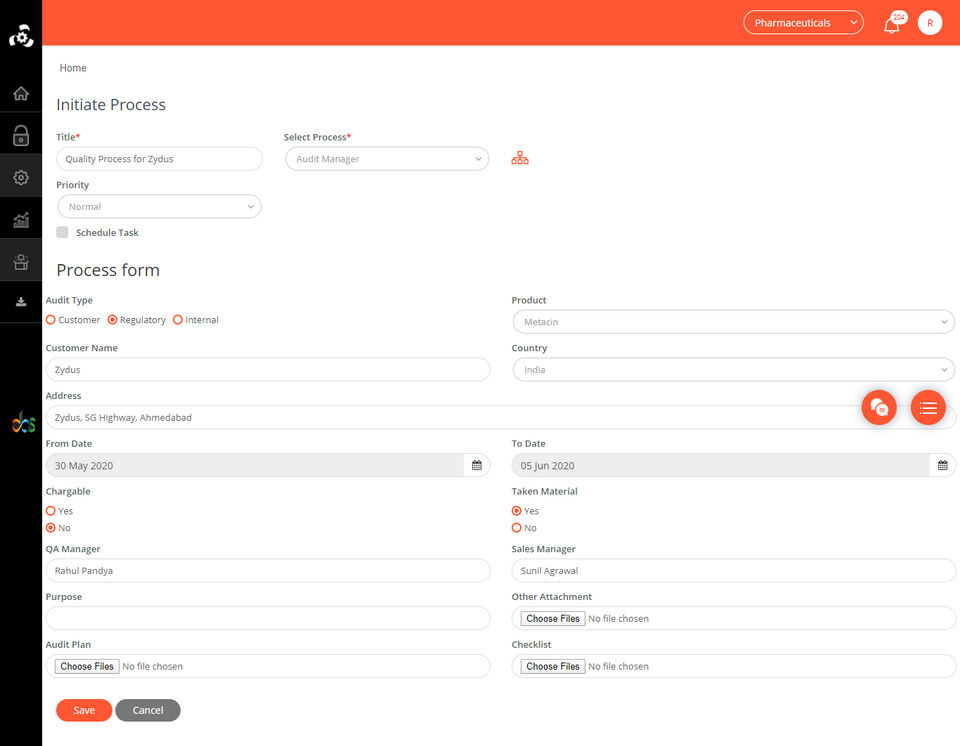Open the floating list menu button
This screenshot has height=746, width=960.
(x=928, y=407)
